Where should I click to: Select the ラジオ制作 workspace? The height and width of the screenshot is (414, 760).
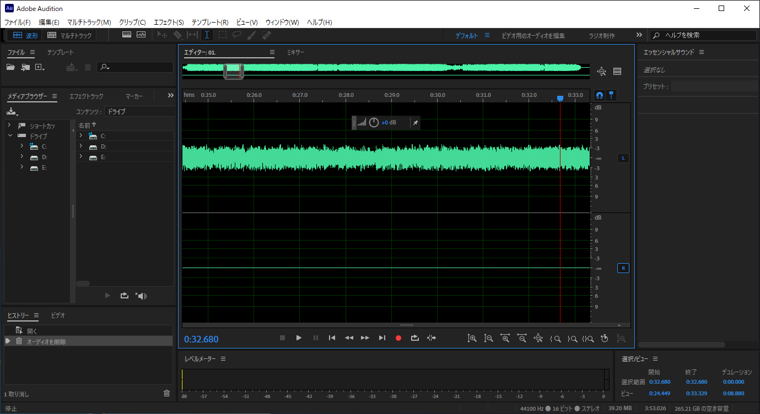pos(602,35)
